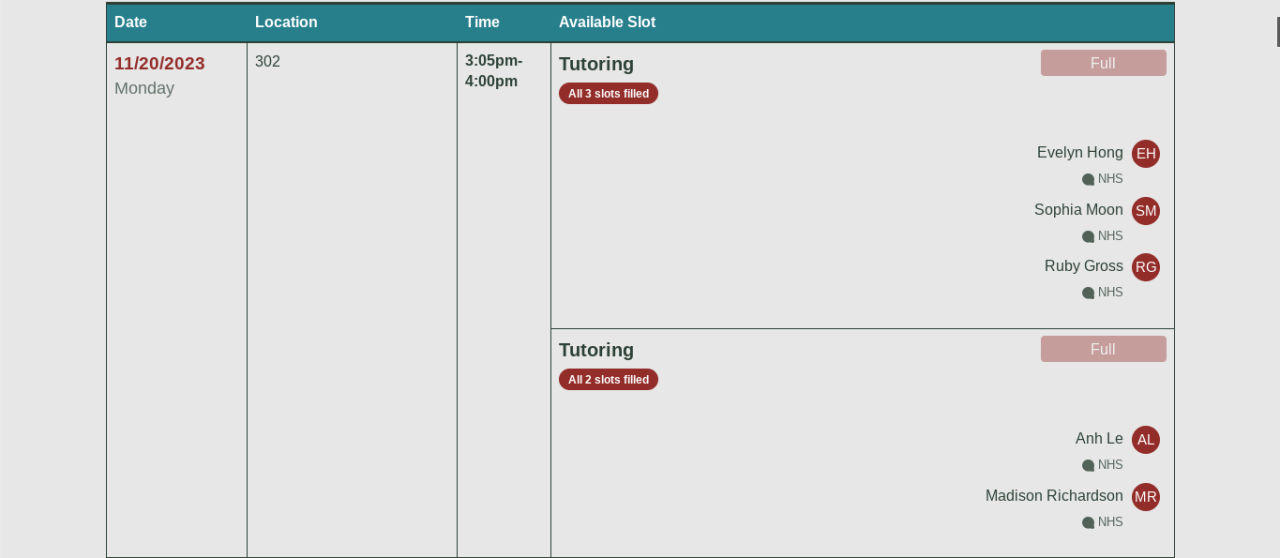Click the name Madison Richardson
Screen dimensions: 1280x558
[x=1053, y=496]
